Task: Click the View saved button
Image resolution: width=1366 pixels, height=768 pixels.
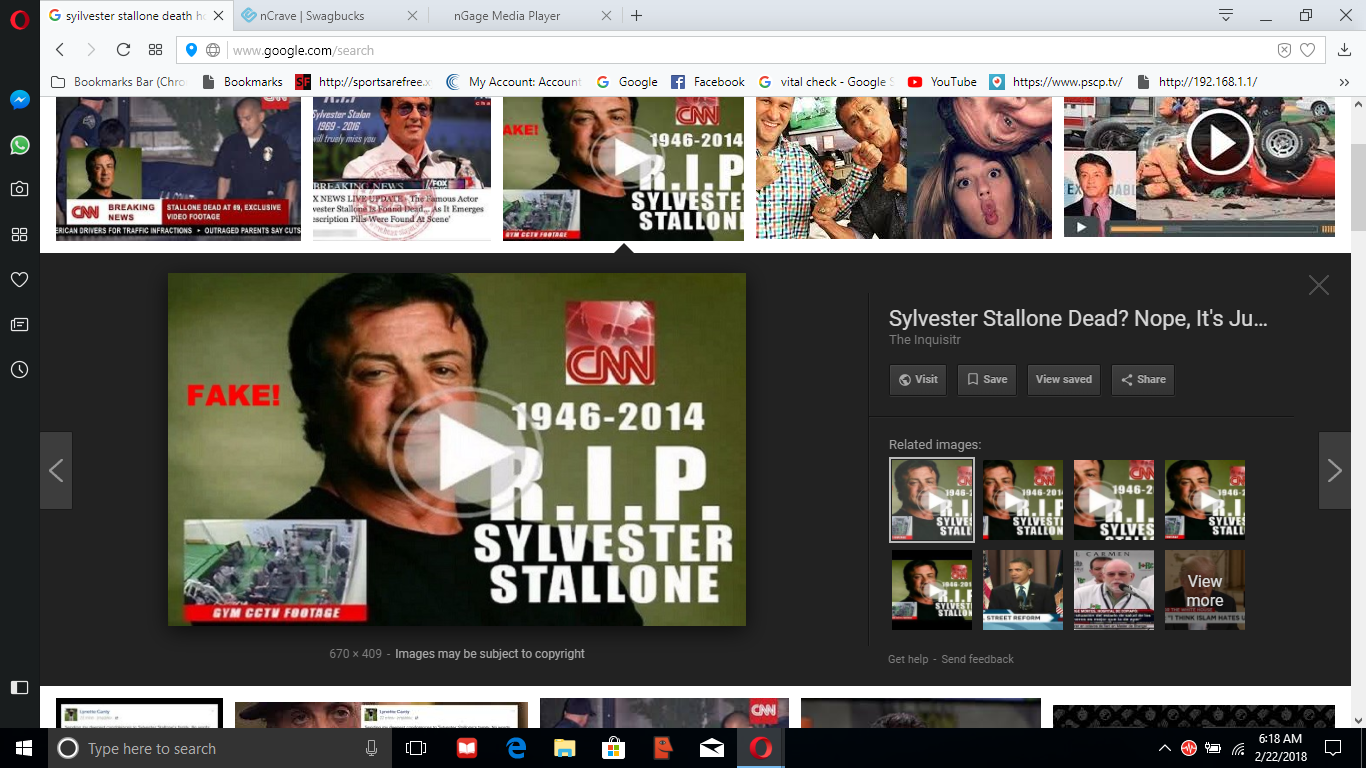Action: 1064,379
